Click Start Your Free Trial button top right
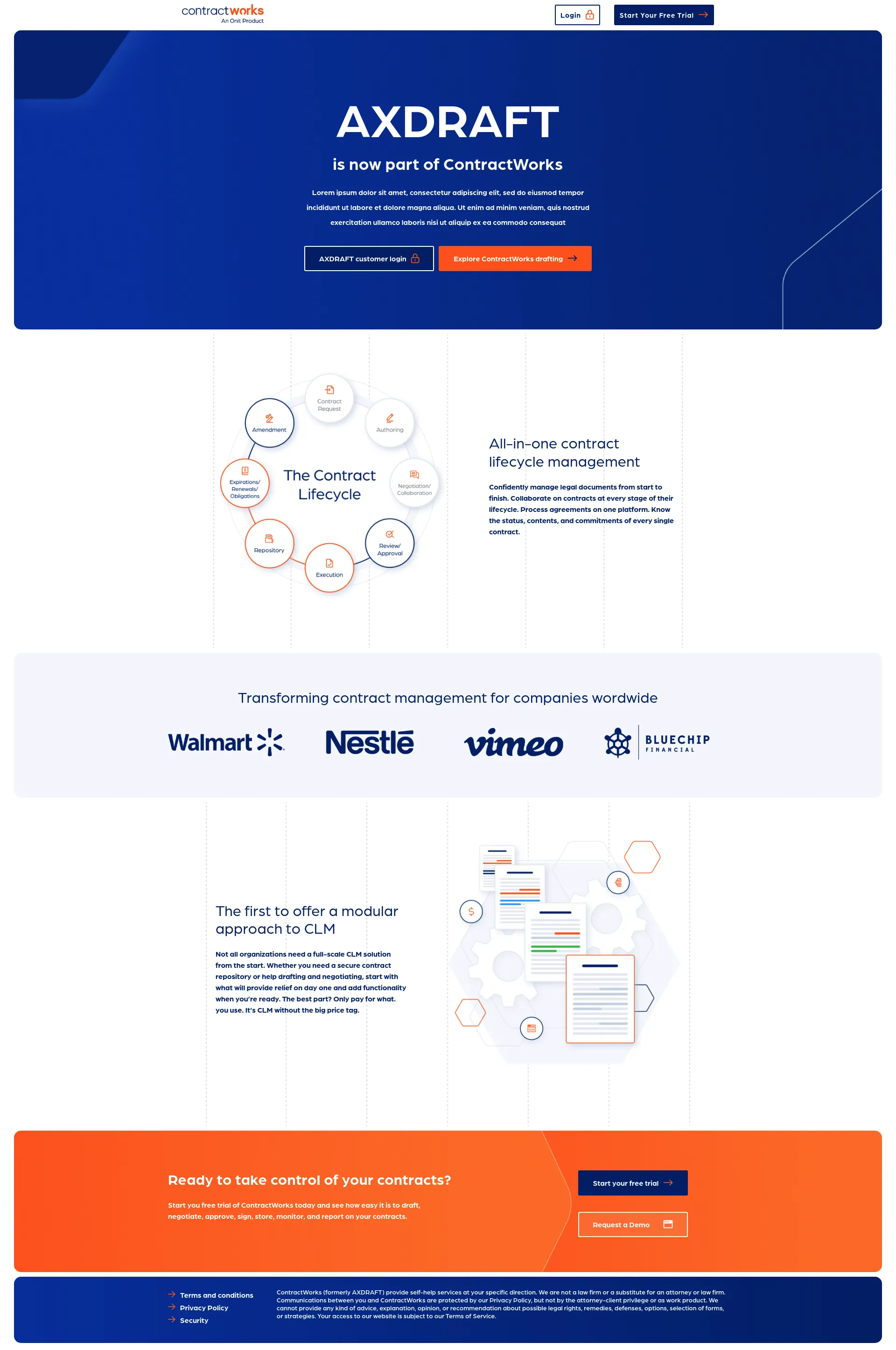The image size is (896, 1350). pyautogui.click(x=665, y=14)
